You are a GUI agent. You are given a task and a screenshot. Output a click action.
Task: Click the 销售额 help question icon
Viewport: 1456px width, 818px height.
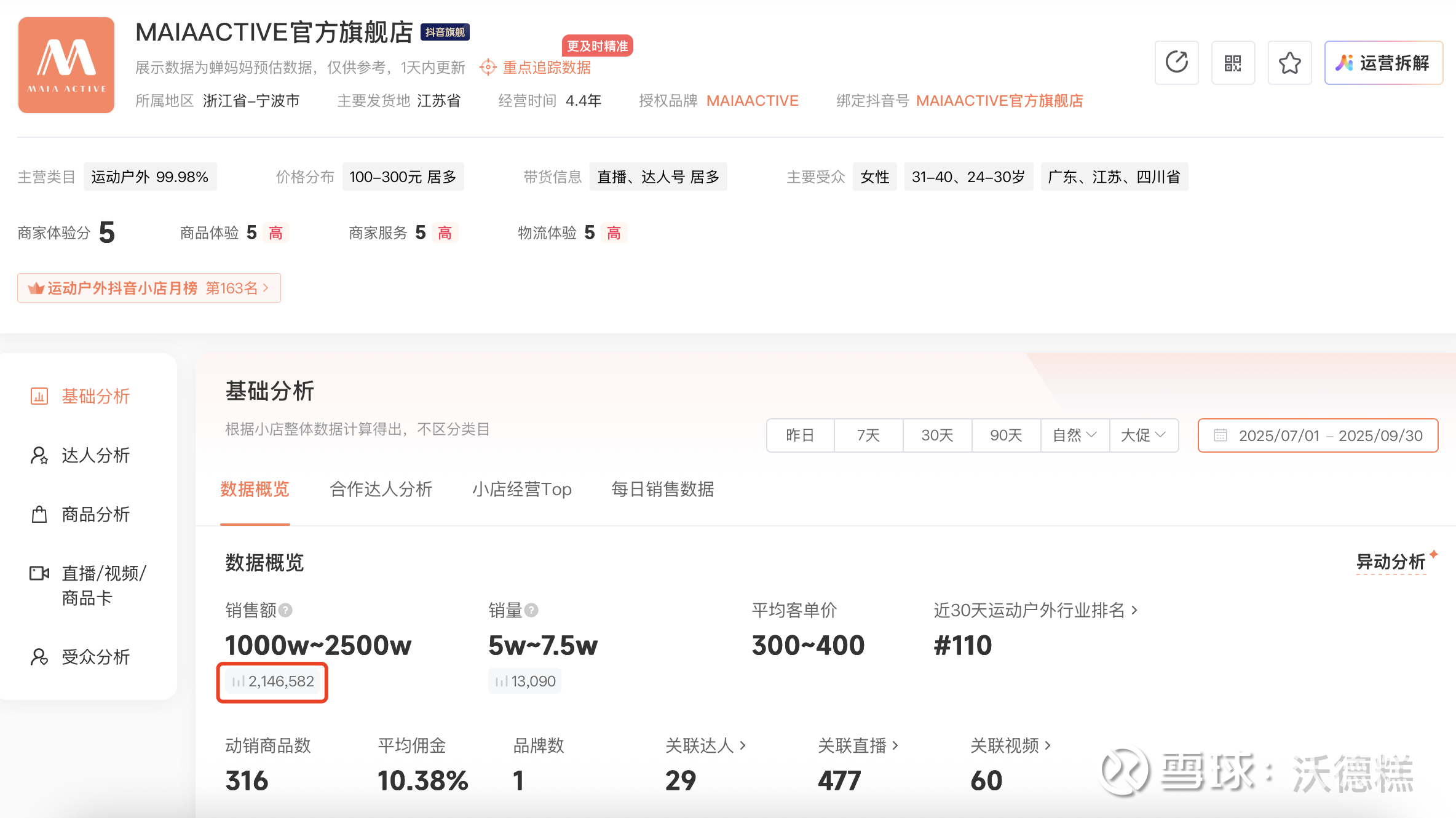(285, 610)
